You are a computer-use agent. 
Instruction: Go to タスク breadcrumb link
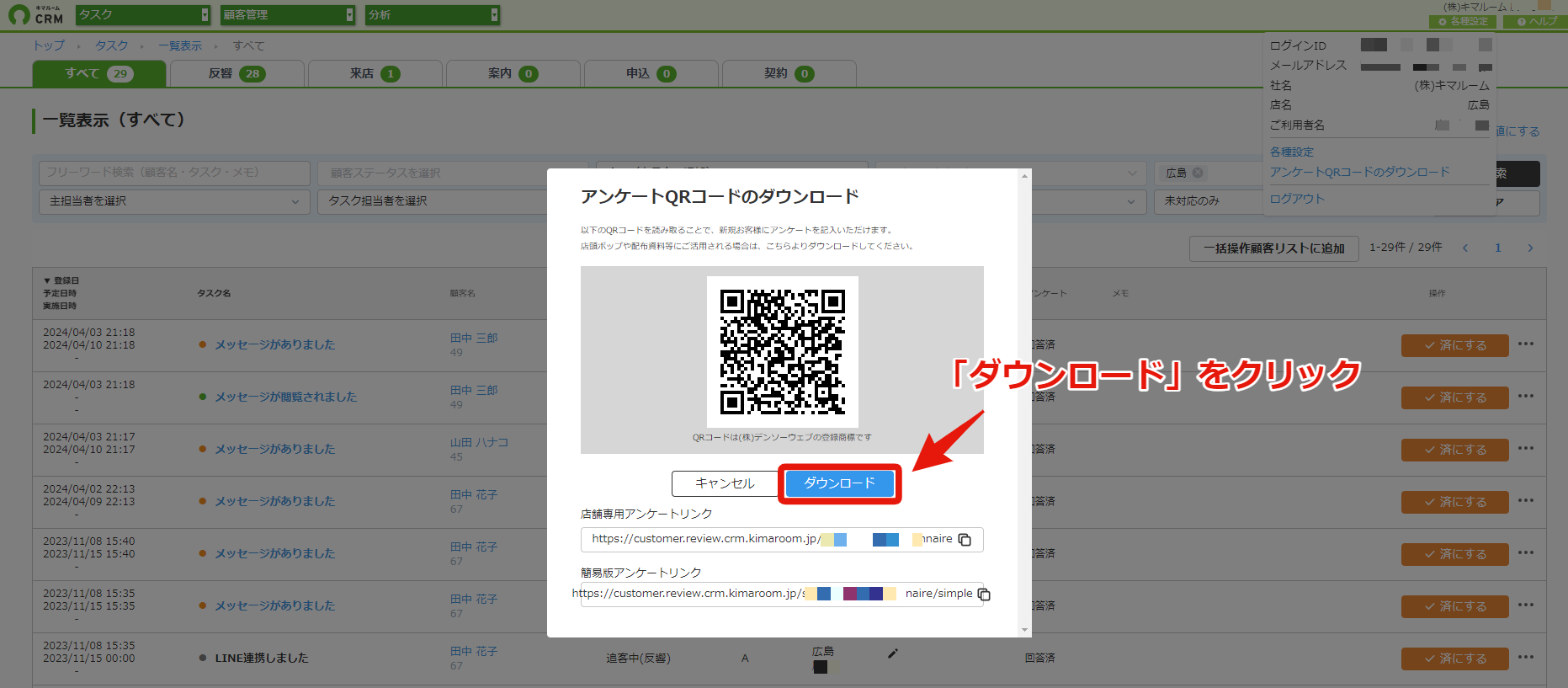(x=112, y=45)
